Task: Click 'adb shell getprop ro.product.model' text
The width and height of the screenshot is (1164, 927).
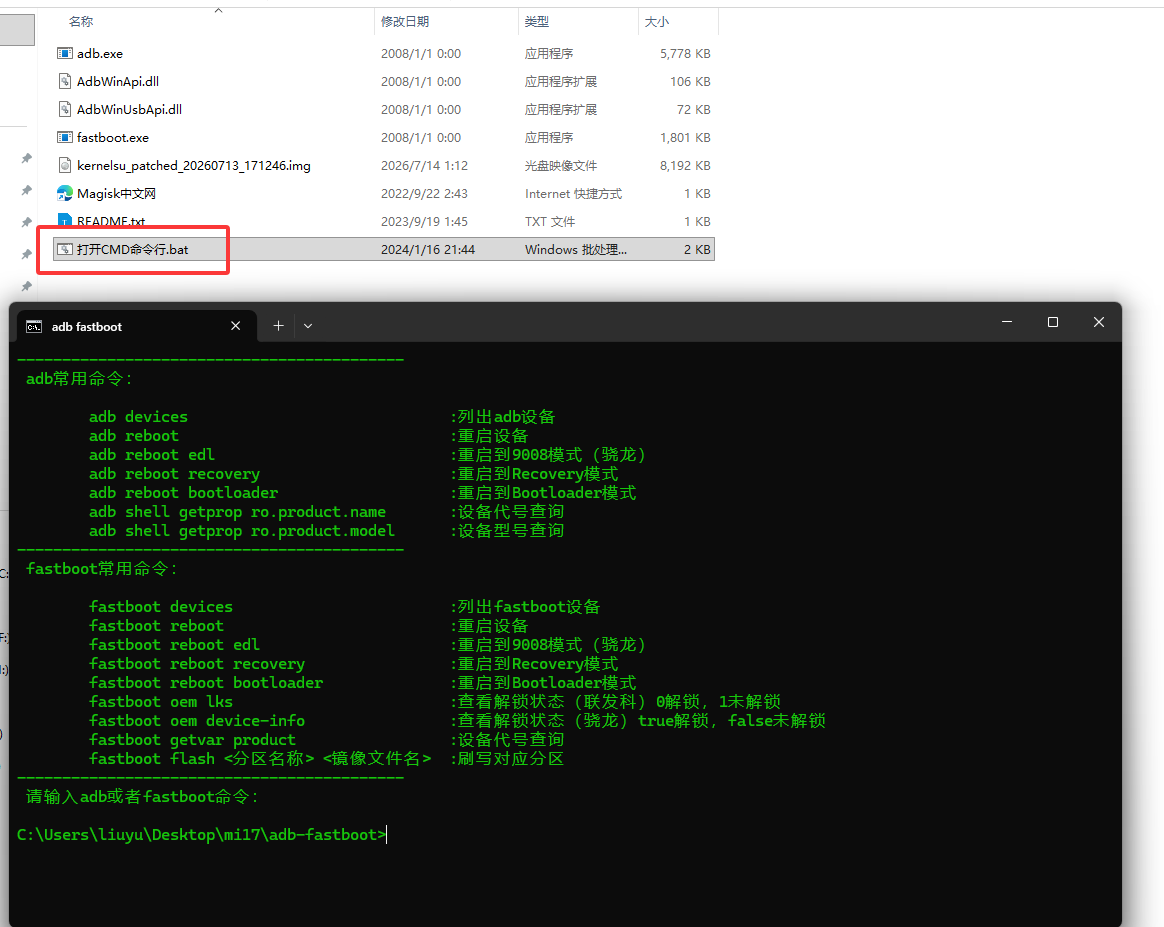Action: pos(242,531)
